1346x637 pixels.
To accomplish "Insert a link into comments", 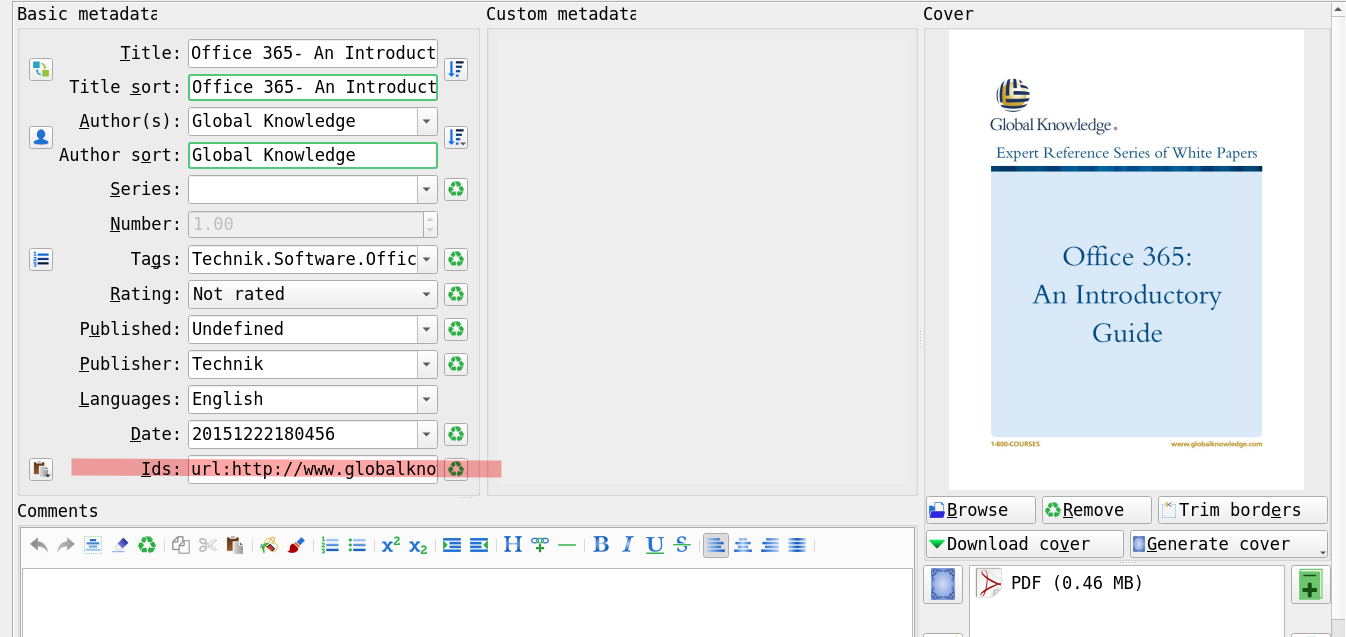I will 540,545.
